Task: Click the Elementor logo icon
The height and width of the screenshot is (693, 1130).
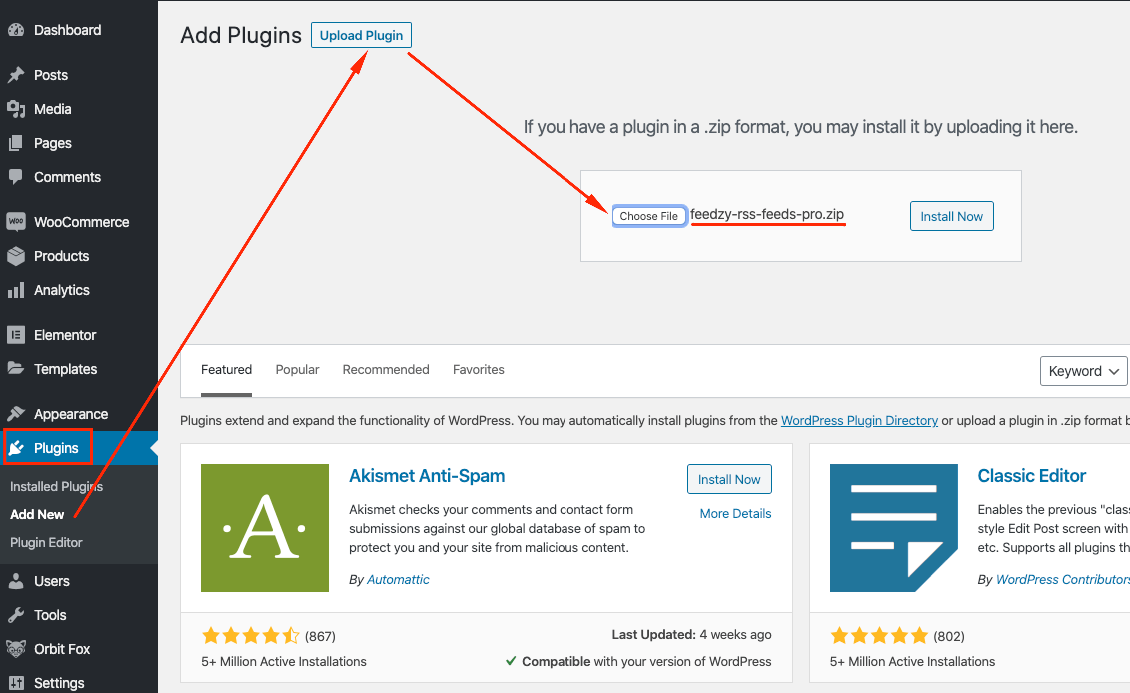Action: tap(16, 335)
